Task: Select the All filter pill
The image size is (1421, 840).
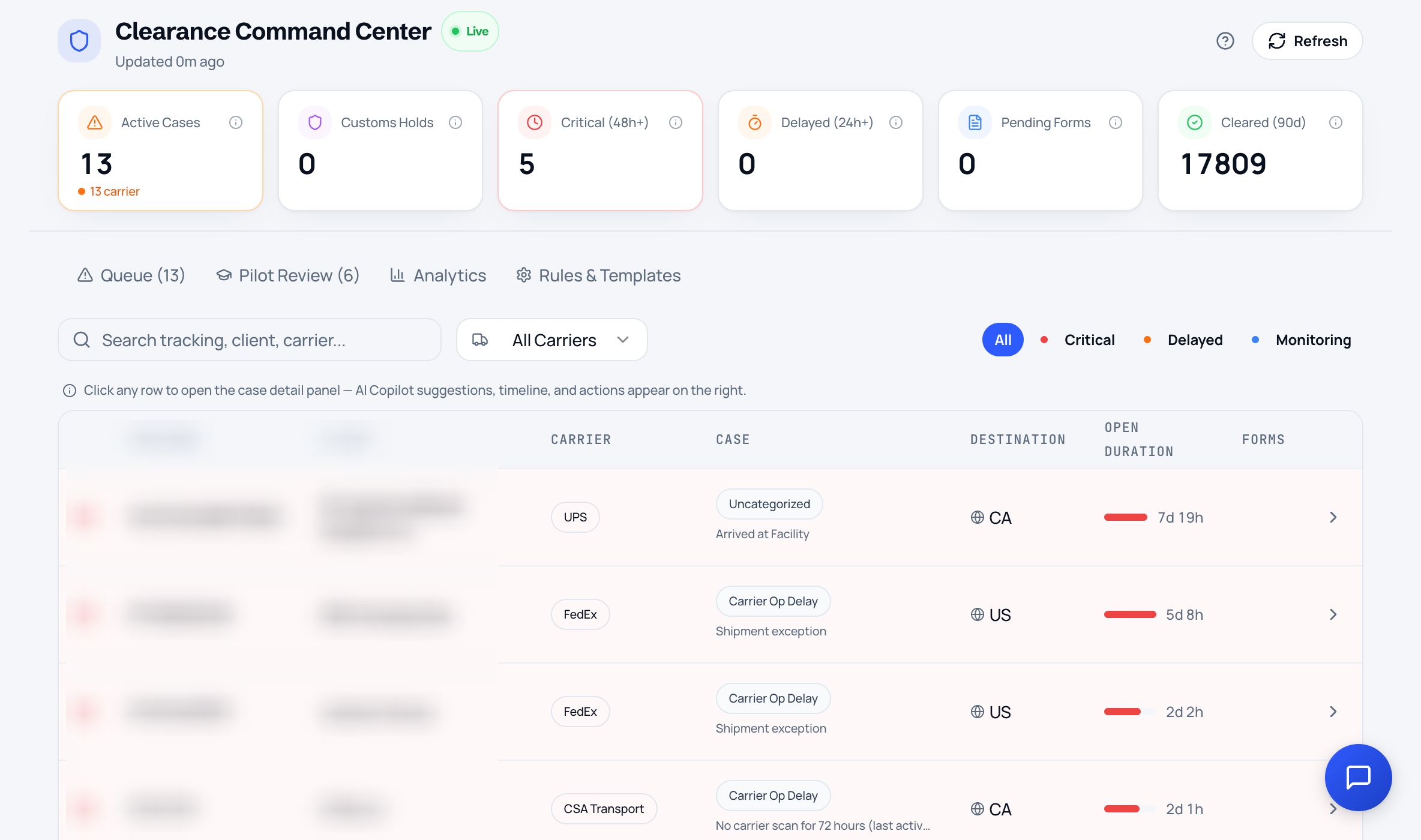Action: click(x=1003, y=340)
